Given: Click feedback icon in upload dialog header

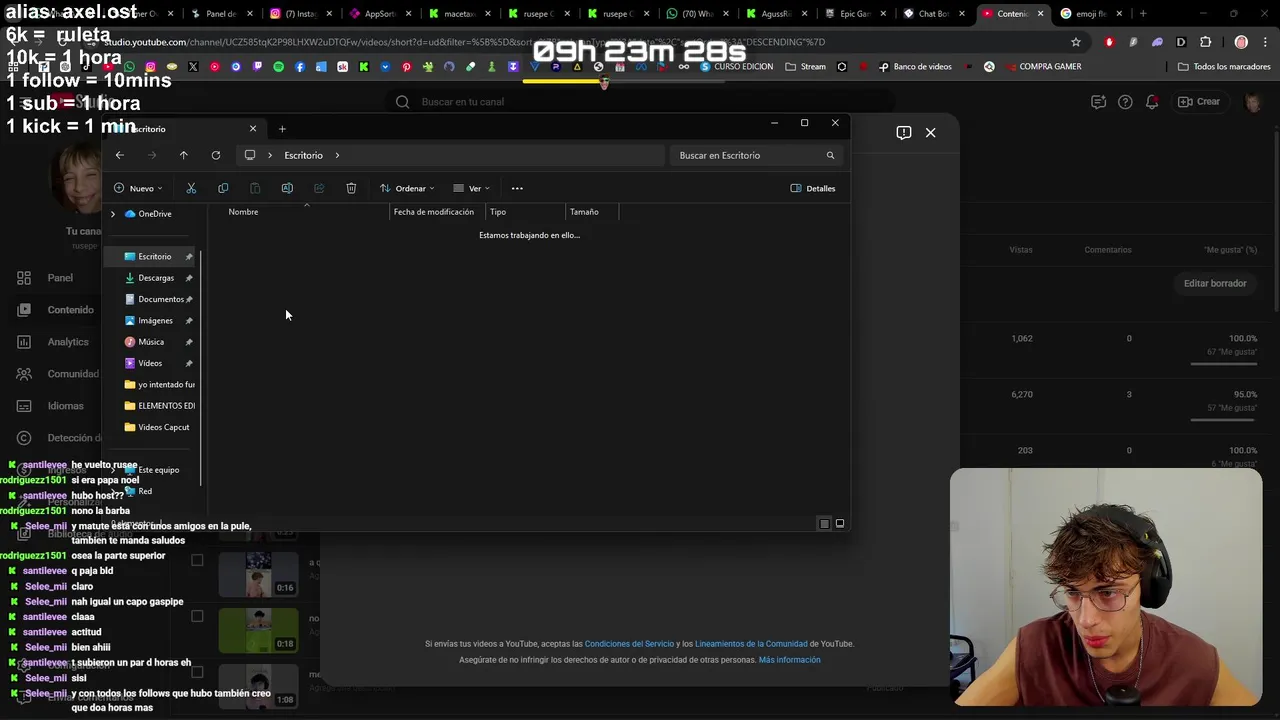Looking at the screenshot, I should [904, 132].
